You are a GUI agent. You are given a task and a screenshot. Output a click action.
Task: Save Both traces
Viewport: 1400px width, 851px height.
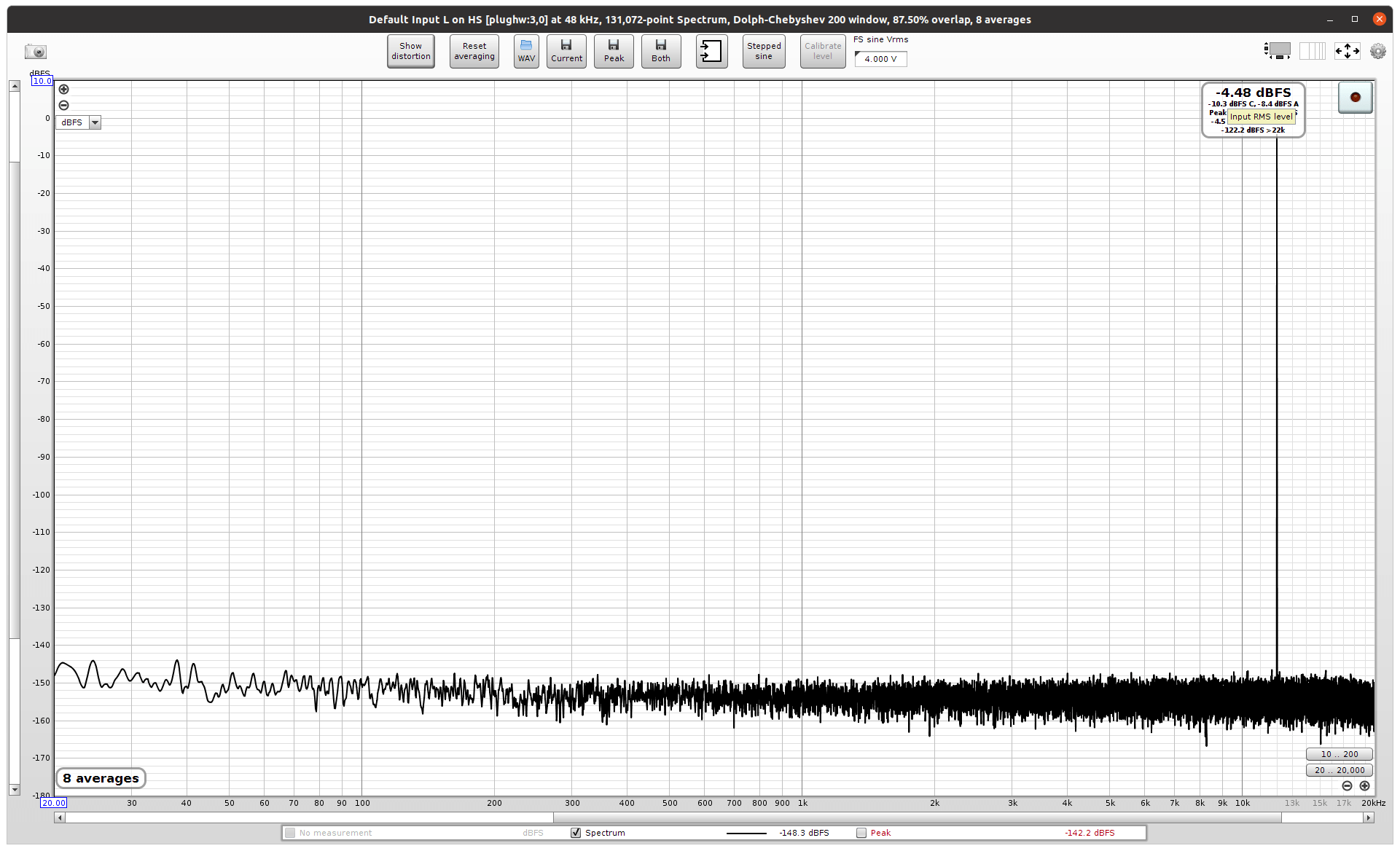[x=661, y=51]
